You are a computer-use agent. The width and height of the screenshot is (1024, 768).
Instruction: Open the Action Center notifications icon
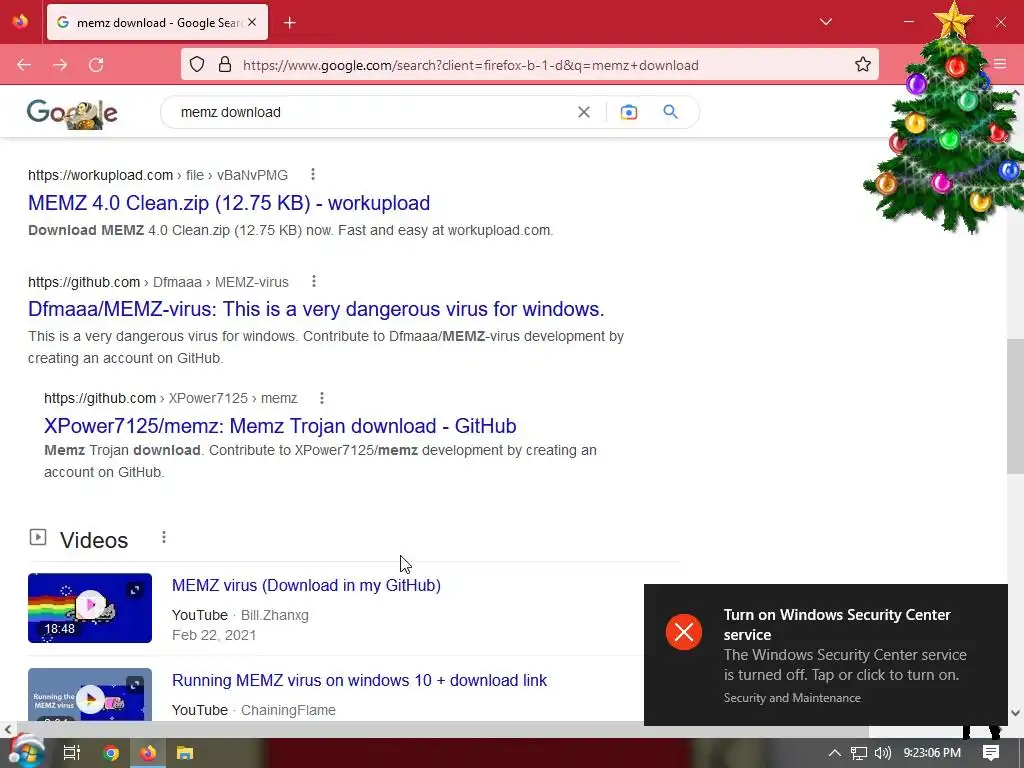pos(991,753)
